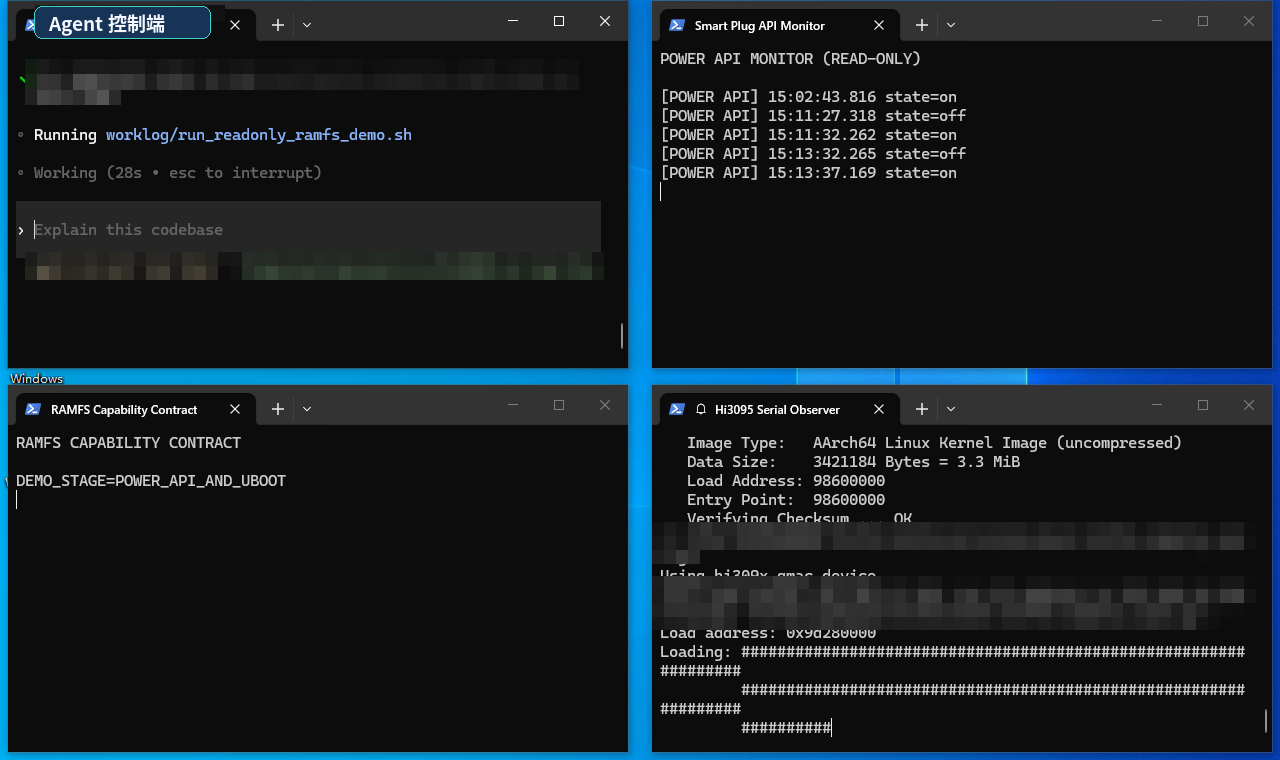Click the 15:13:37.169 state=on log line
This screenshot has width=1280, height=760.
pos(808,173)
